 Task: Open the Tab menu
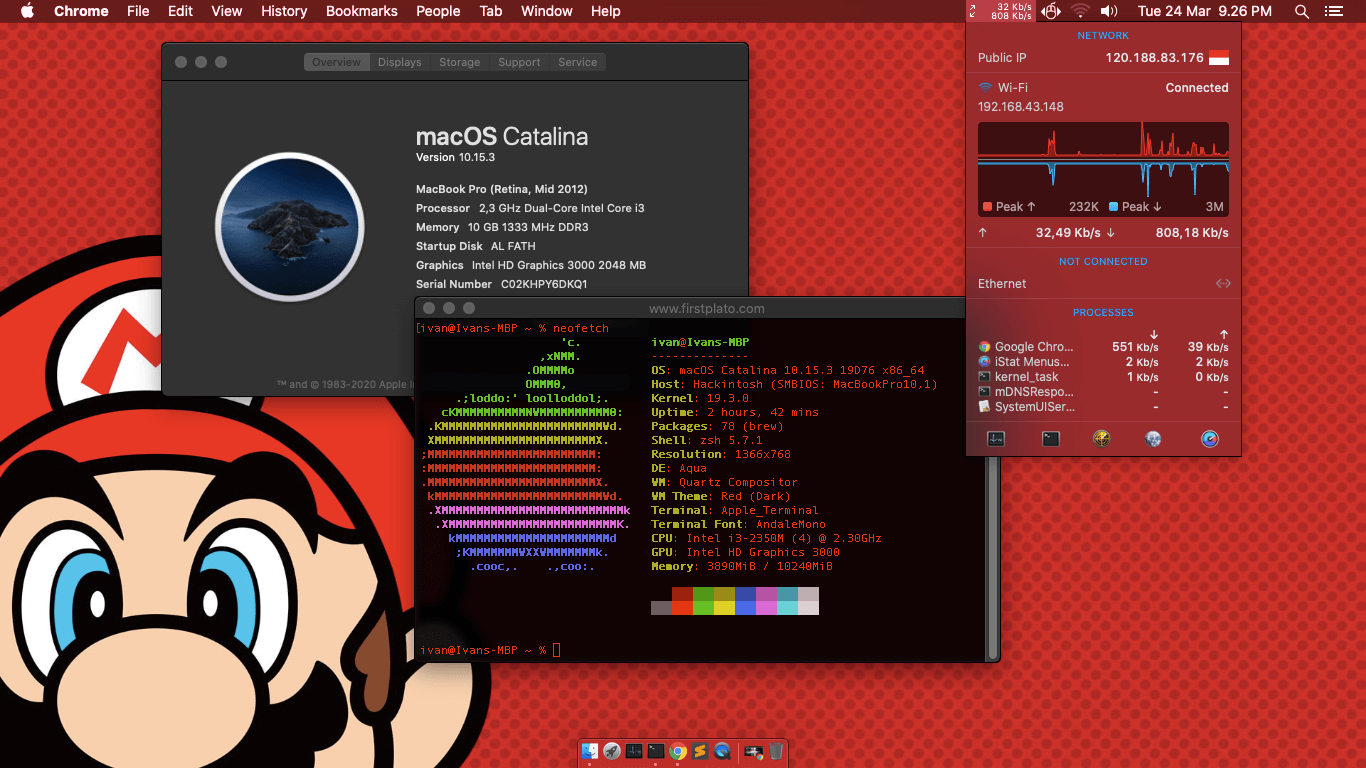pos(491,11)
